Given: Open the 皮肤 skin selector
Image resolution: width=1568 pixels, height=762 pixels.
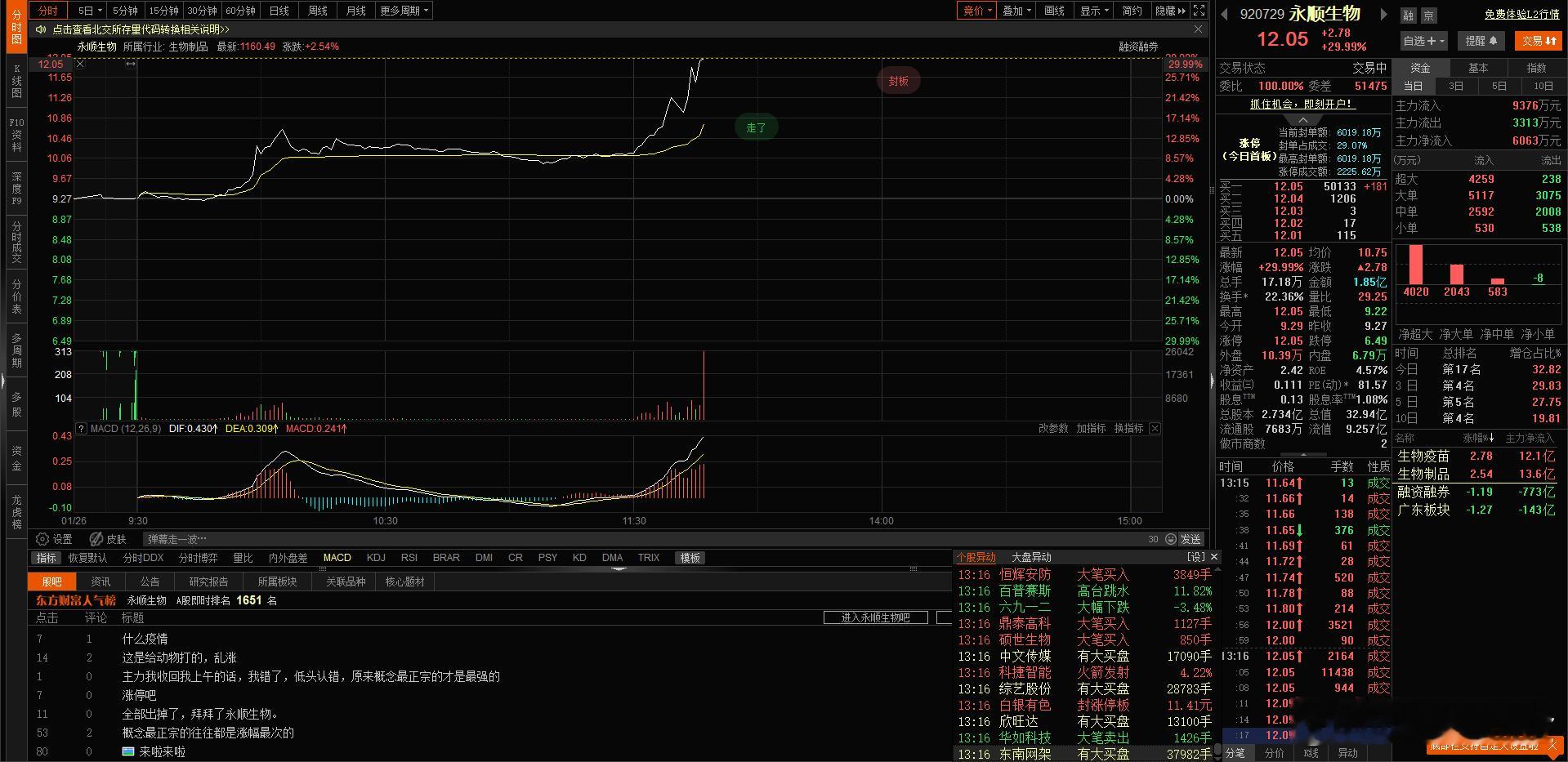Looking at the screenshot, I should 109,539.
